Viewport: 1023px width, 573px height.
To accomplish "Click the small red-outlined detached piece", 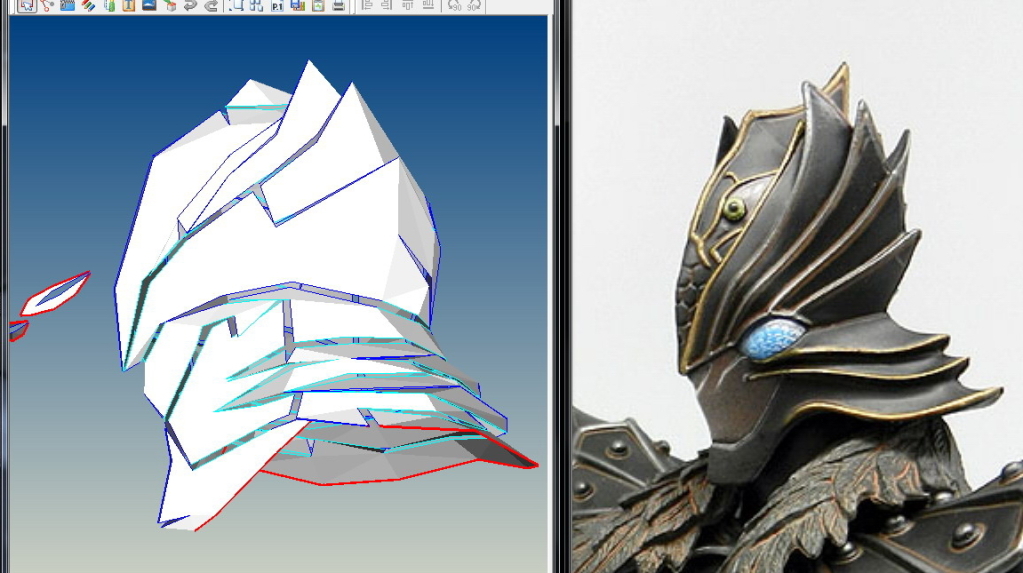I will tap(55, 294).
